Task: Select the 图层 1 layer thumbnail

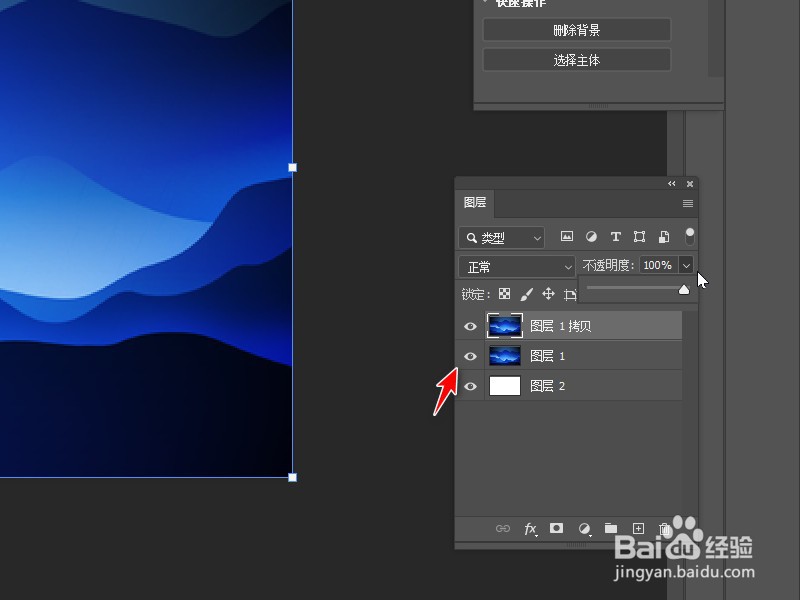Action: (505, 356)
